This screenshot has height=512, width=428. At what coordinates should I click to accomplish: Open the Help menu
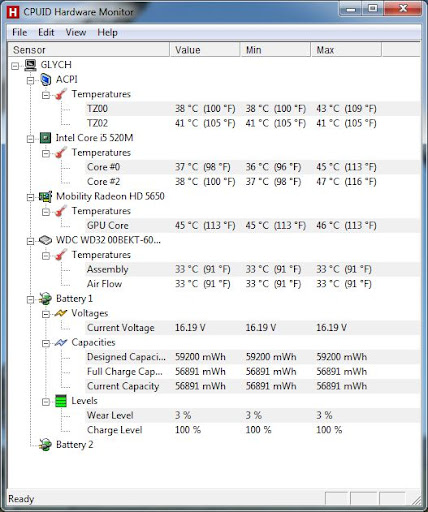coord(107,32)
